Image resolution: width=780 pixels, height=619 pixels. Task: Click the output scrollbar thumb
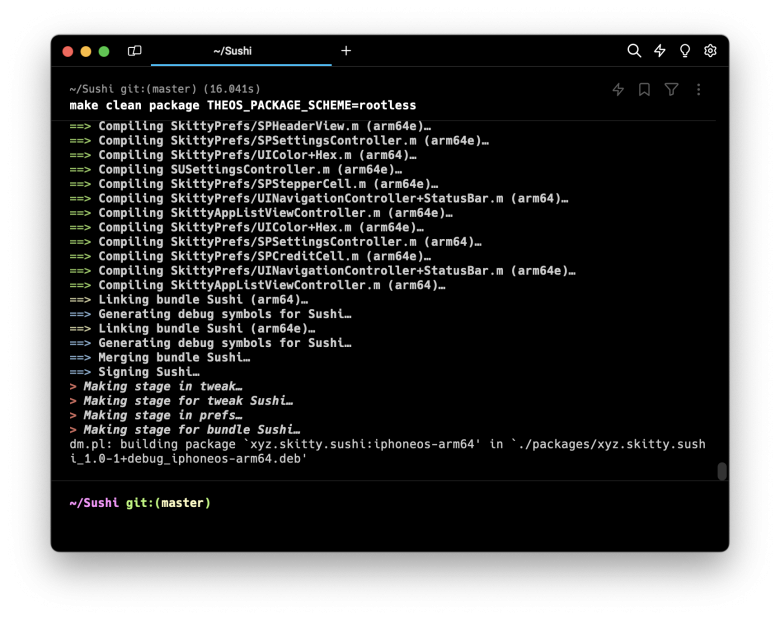(x=722, y=471)
